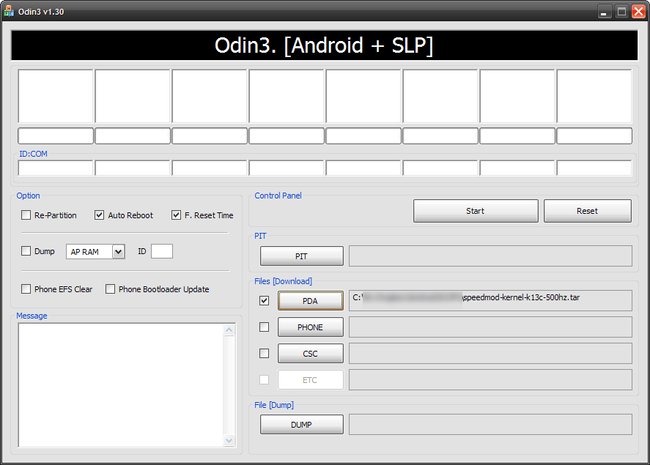650x465 pixels.
Task: Minimize the Odin3 window
Action: [604, 12]
